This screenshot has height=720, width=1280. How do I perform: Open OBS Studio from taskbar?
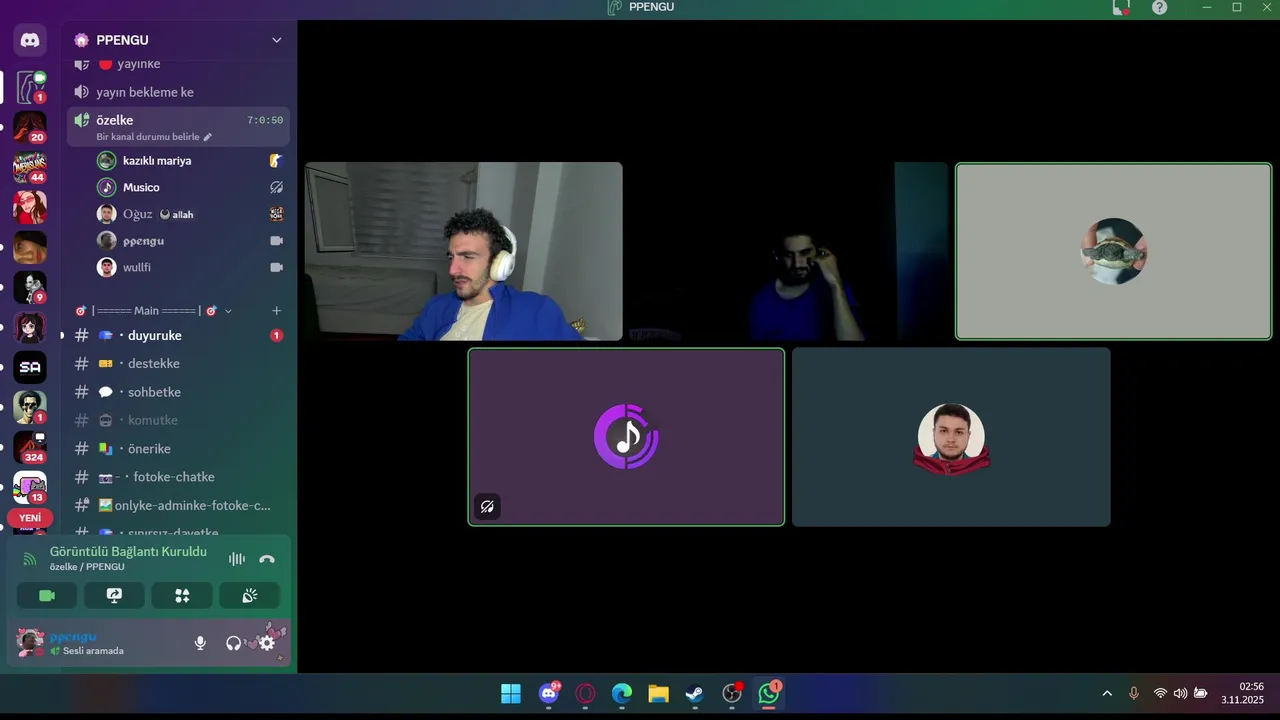pyautogui.click(x=732, y=693)
